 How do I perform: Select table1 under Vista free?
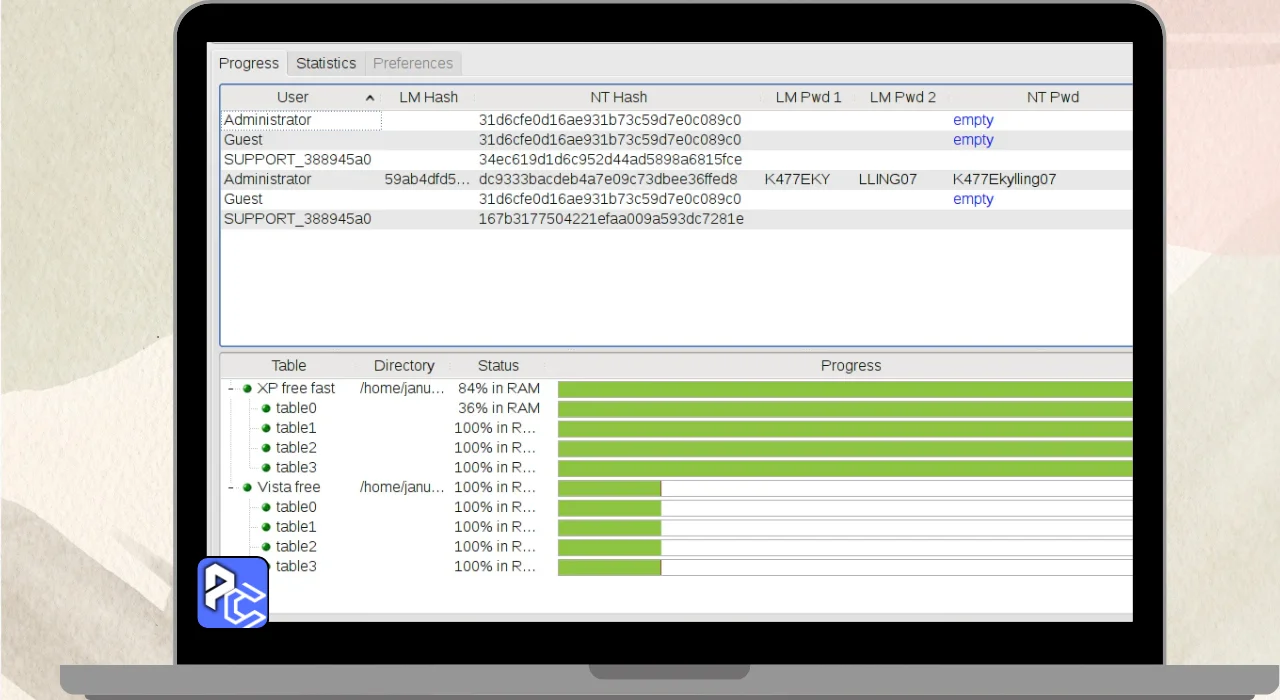296,527
